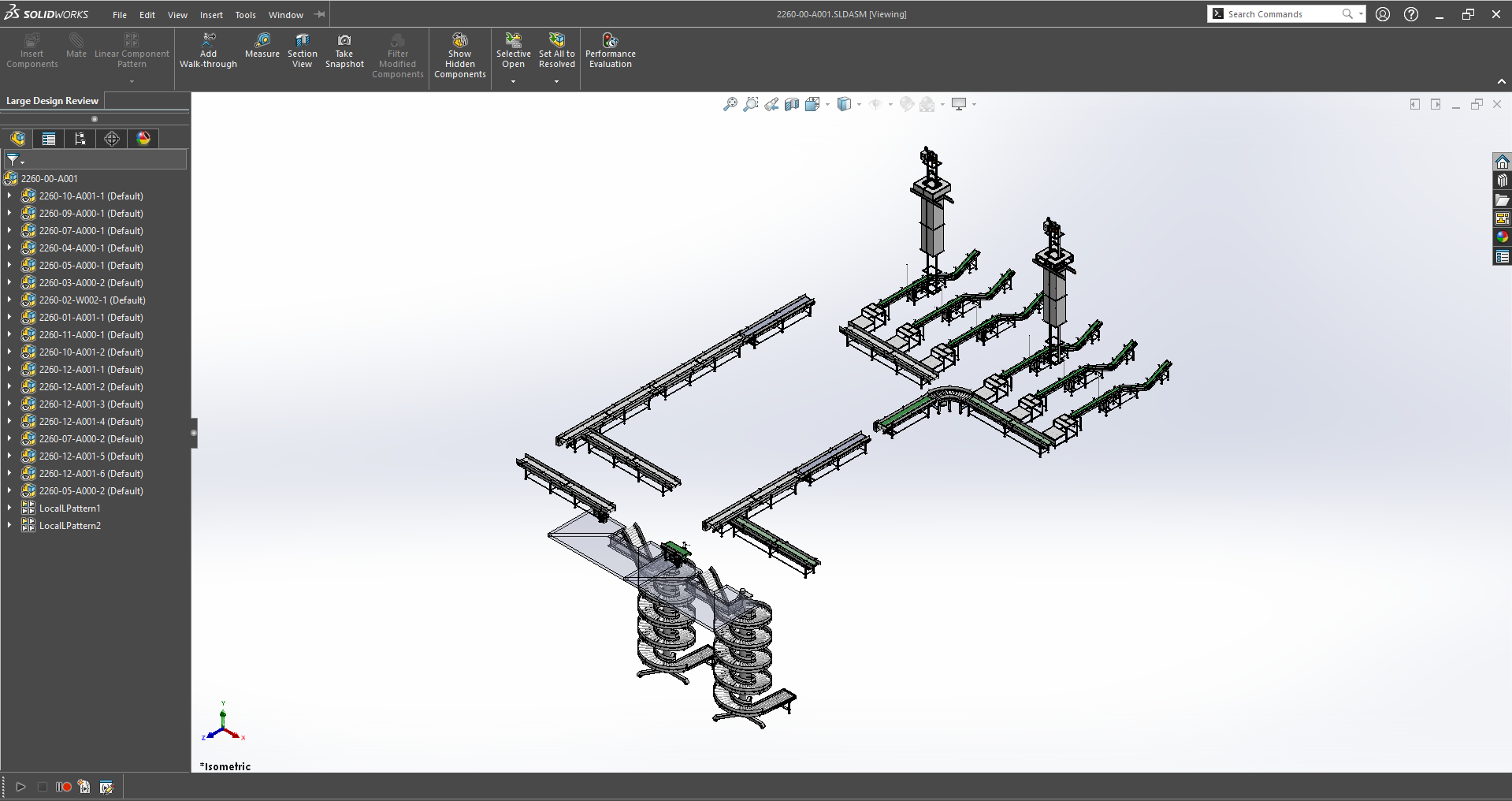Switch to Large Design Review tab

click(x=52, y=101)
